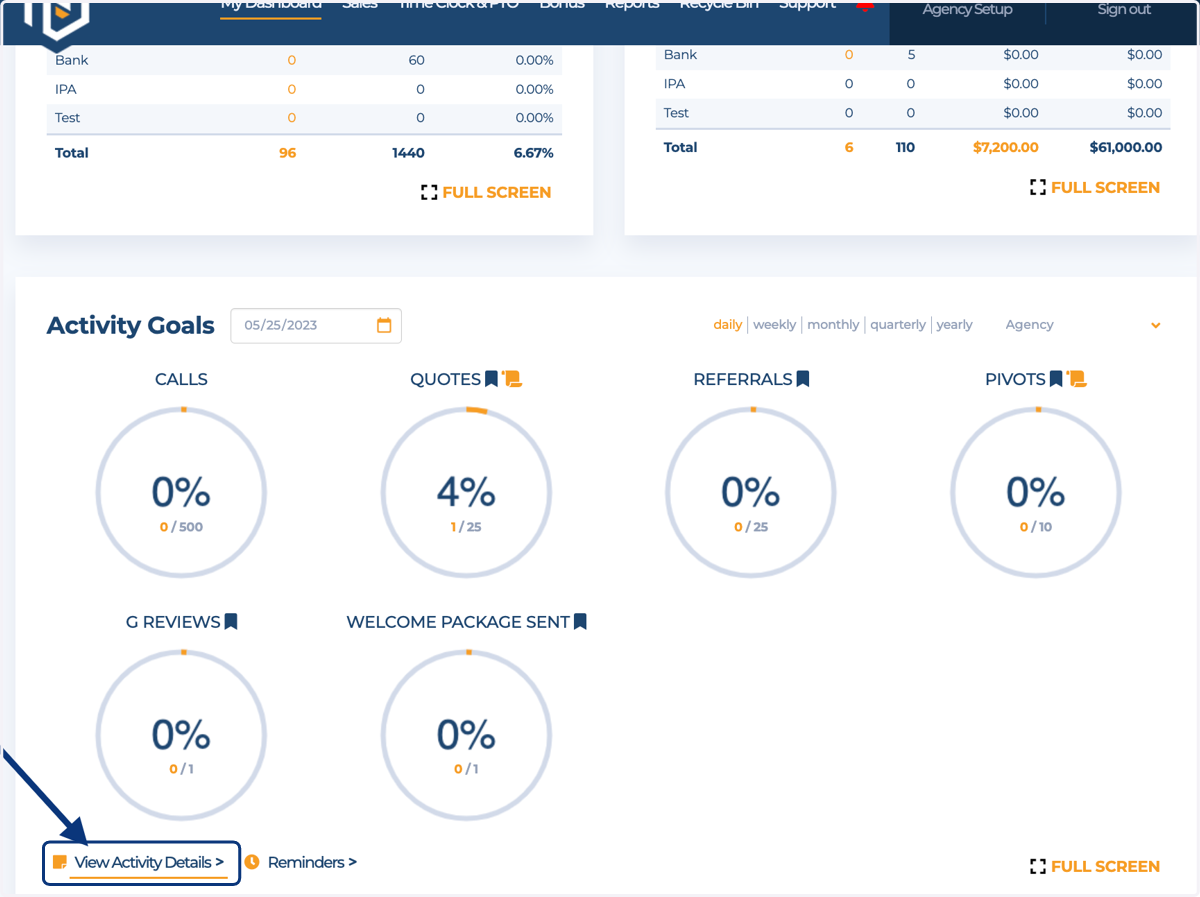
Task: Switch to the yearly period tab
Action: coord(955,324)
